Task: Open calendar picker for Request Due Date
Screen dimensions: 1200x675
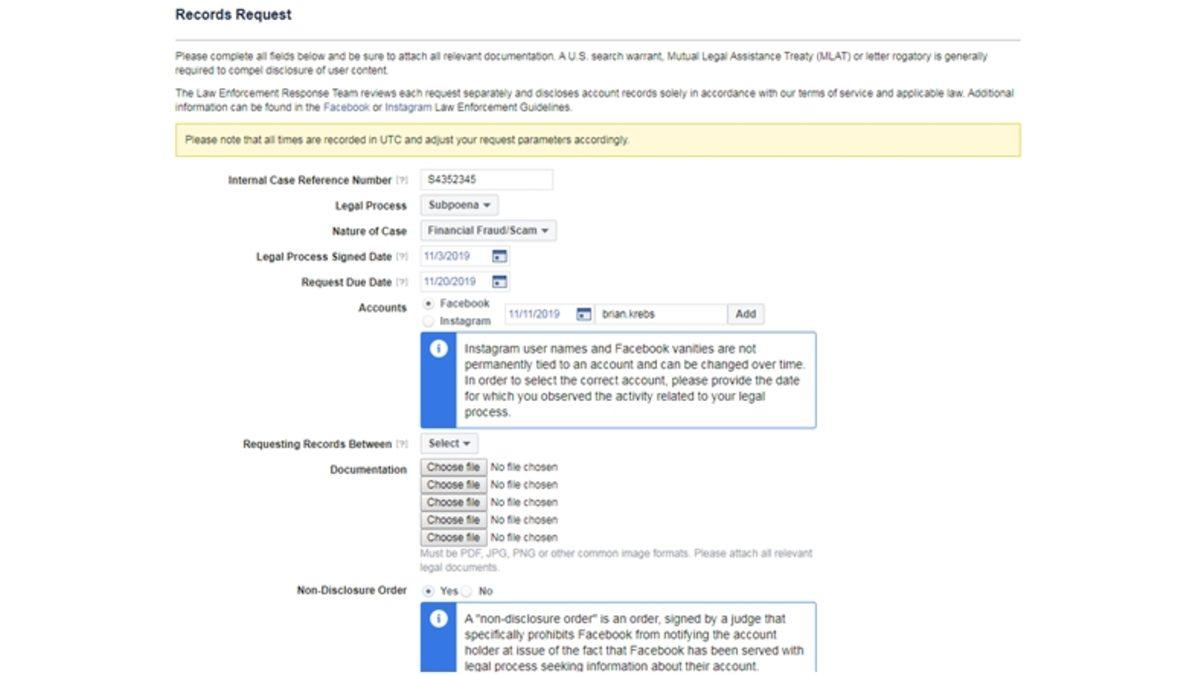Action: click(x=499, y=282)
